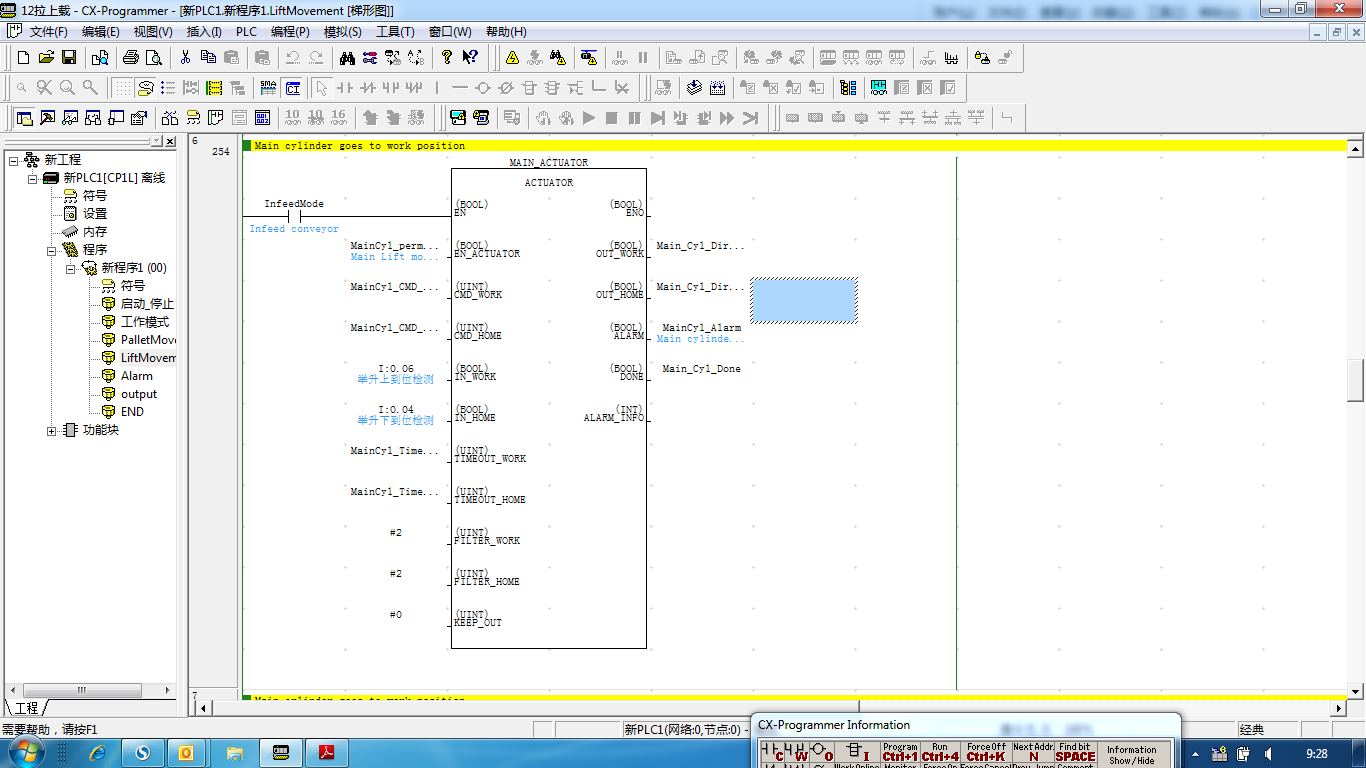Collapse the 新工程 root tree node
Viewport: 1366px width, 768px height.
(x=14, y=160)
